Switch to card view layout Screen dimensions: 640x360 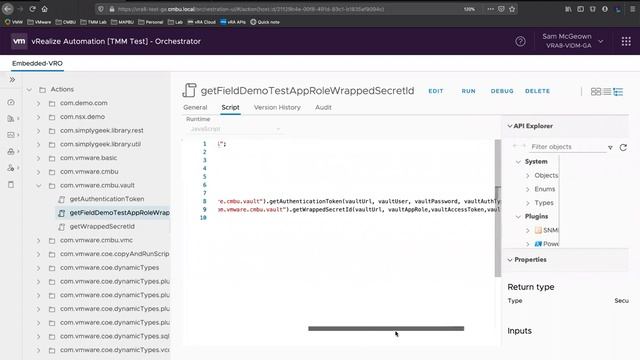[596, 91]
